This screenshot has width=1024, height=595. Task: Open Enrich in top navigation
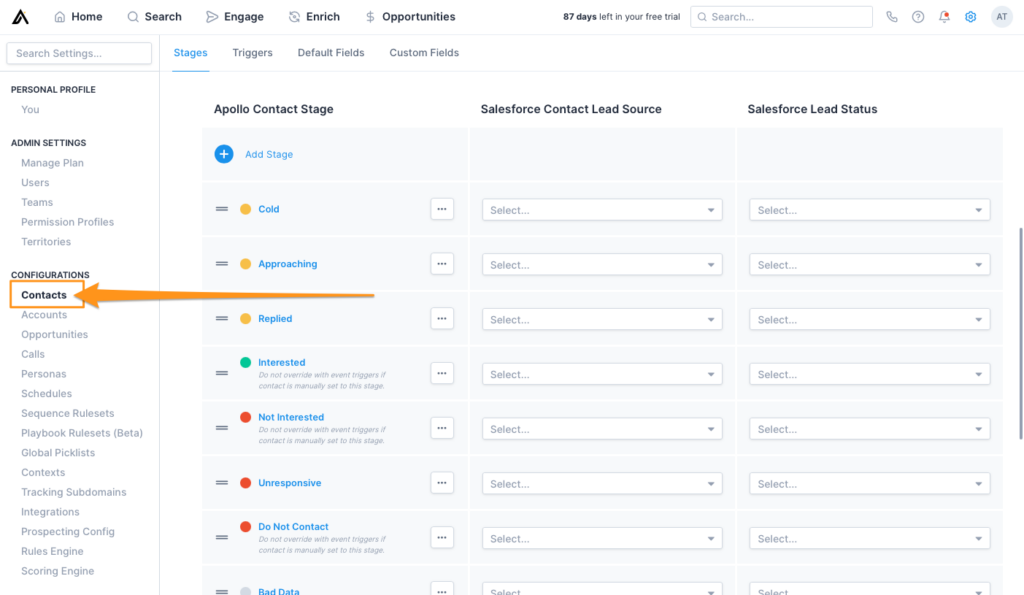coord(314,17)
